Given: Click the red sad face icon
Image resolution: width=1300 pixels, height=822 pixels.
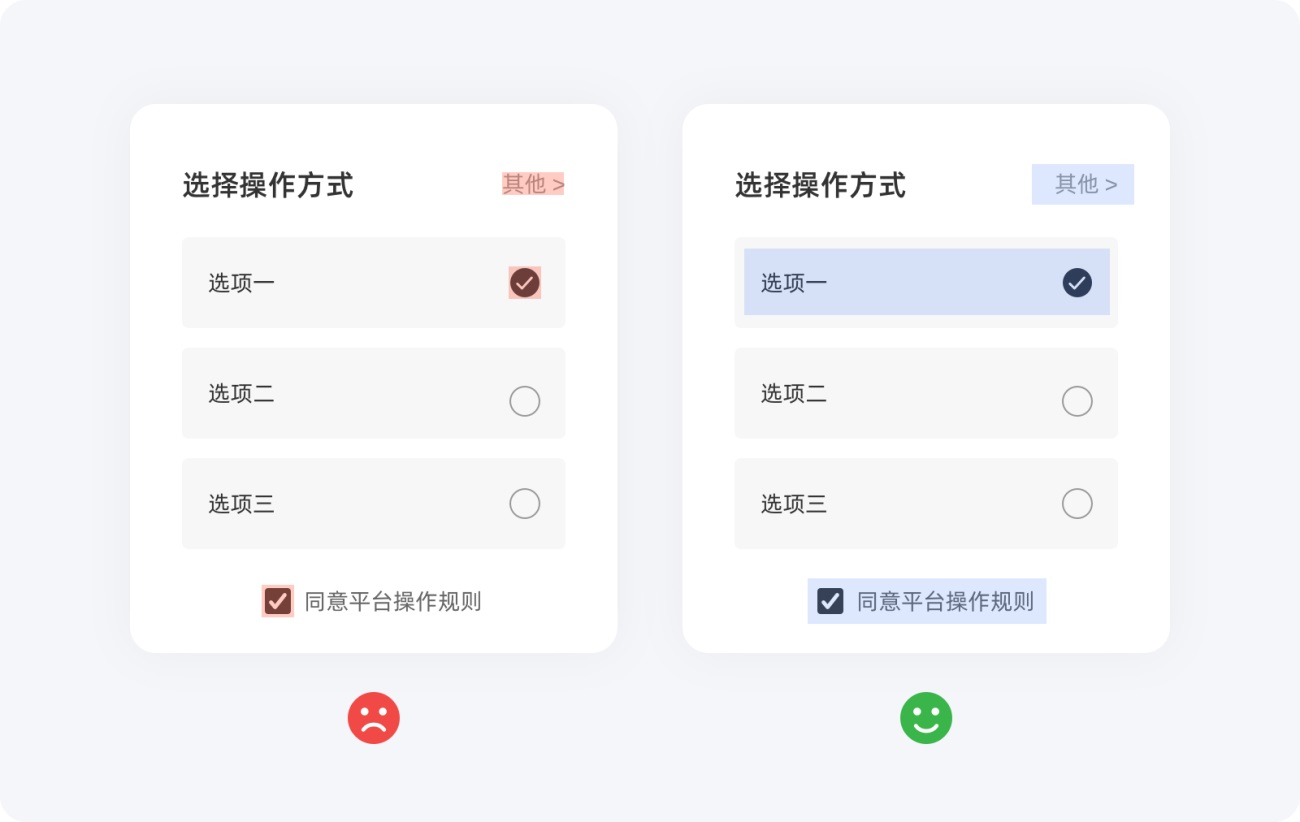Looking at the screenshot, I should click(373, 718).
